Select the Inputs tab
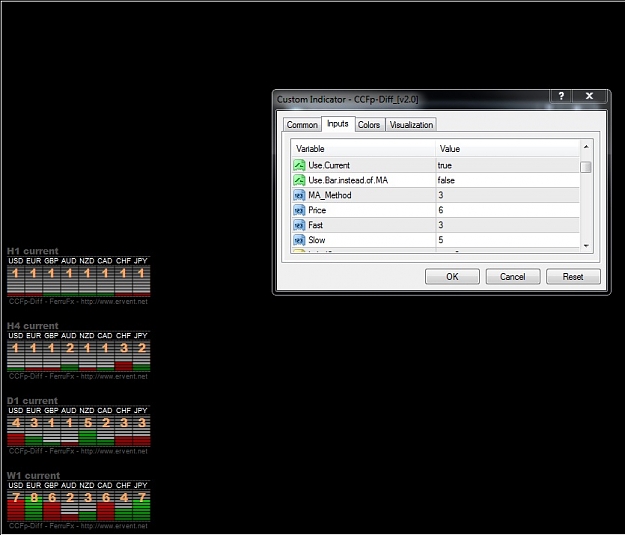The width and height of the screenshot is (625, 535). (338, 124)
